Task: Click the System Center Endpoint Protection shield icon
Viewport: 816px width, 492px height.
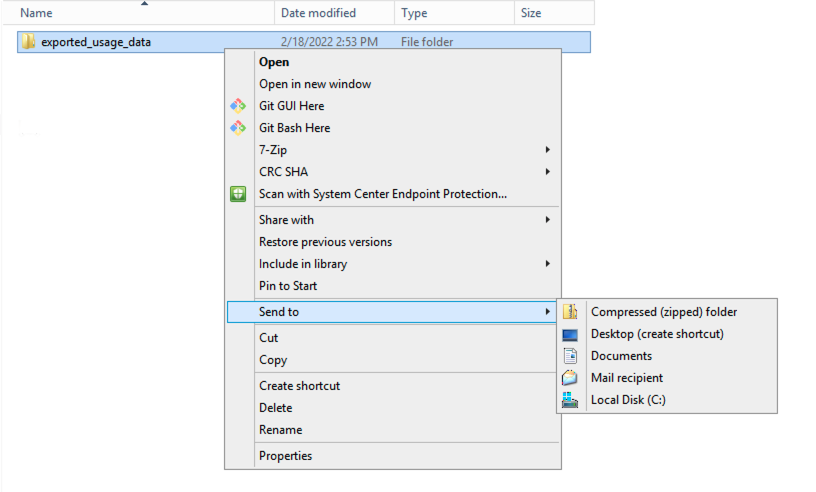Action: tap(237, 194)
